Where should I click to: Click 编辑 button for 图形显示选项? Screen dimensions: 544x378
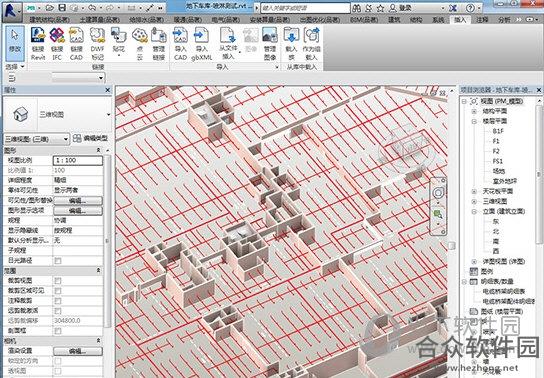[78, 211]
